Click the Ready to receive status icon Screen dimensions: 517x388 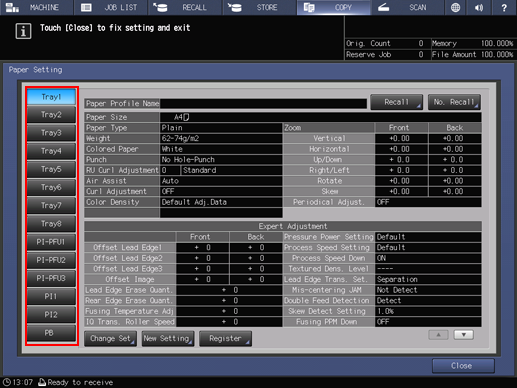coord(42,382)
